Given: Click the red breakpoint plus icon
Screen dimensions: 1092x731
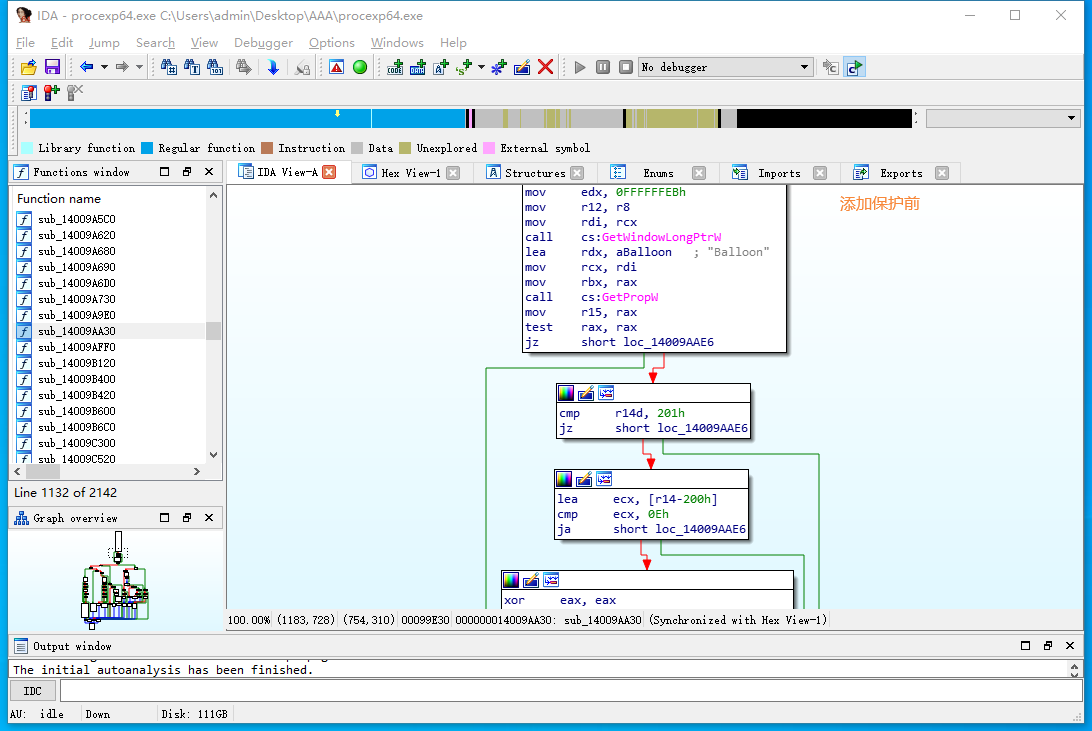Looking at the screenshot, I should coord(52,93).
